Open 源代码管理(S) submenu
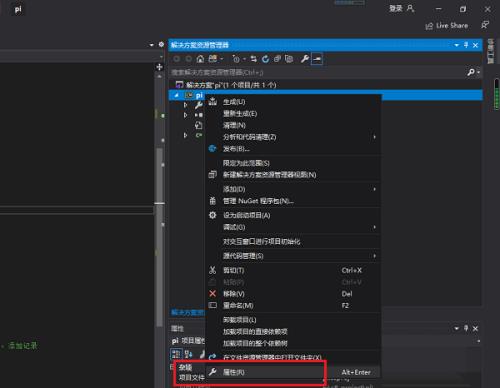Viewport: 500px width, 388px height. 293,256
